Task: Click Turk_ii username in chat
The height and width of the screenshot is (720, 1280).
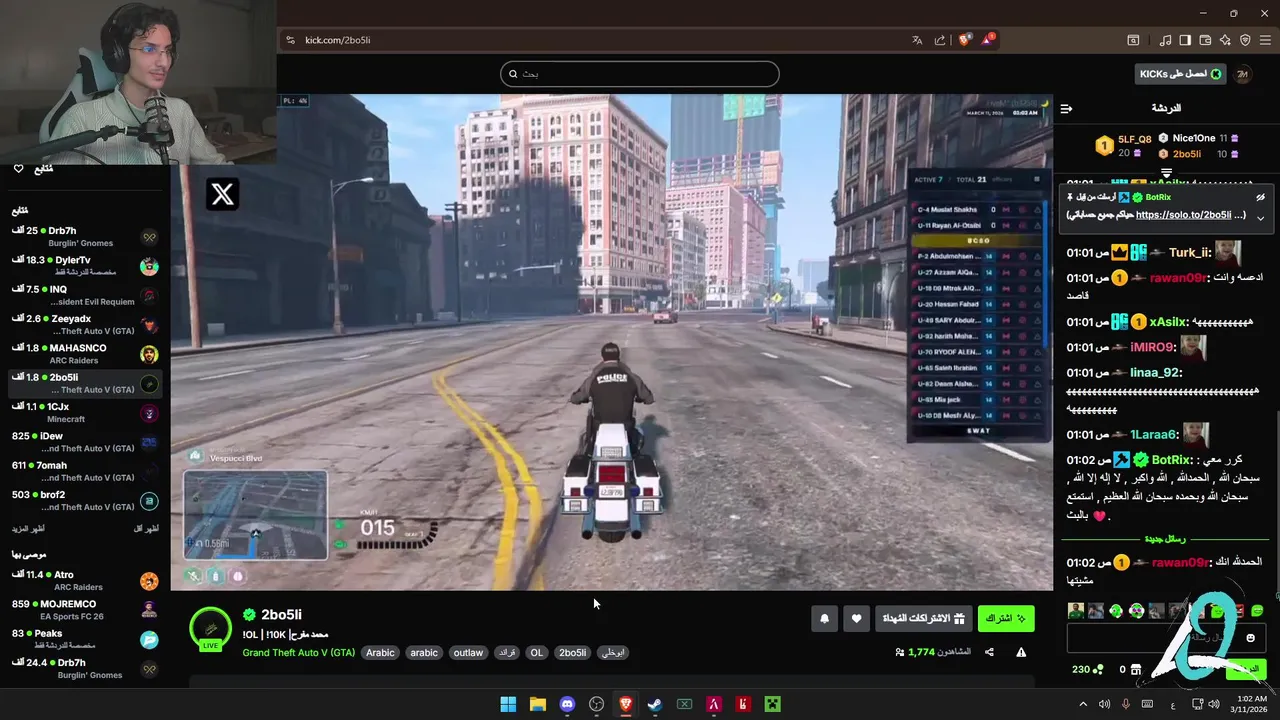Action: click(x=1189, y=253)
